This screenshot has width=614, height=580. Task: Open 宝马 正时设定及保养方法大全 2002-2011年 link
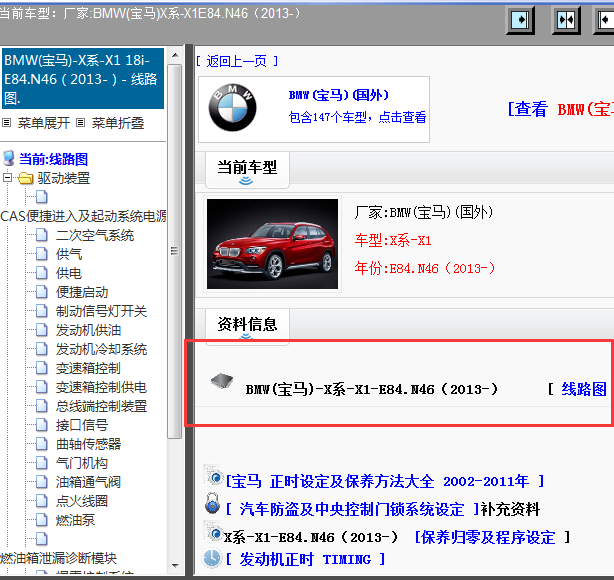[385, 481]
